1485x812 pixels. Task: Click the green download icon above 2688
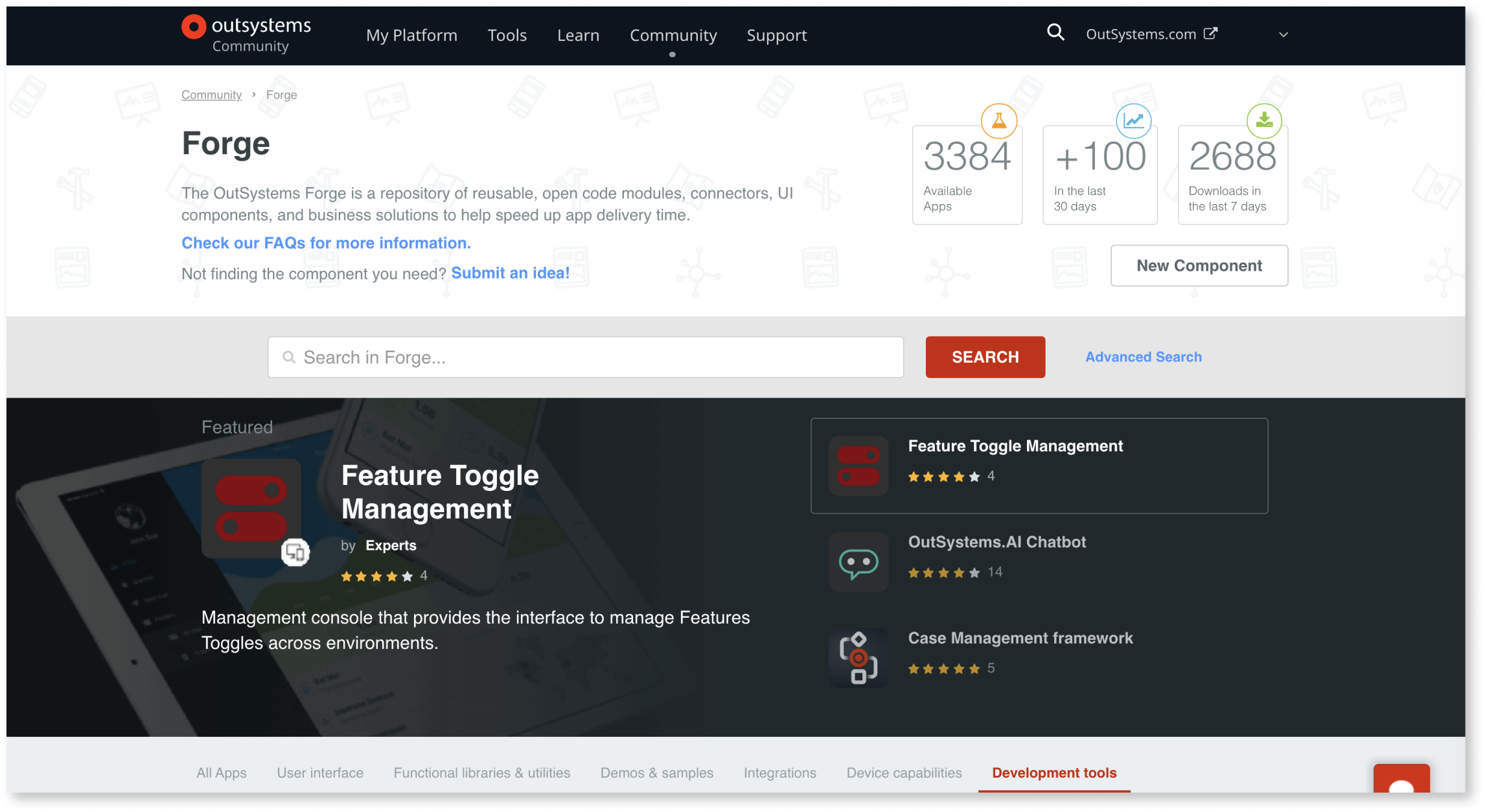1263,120
